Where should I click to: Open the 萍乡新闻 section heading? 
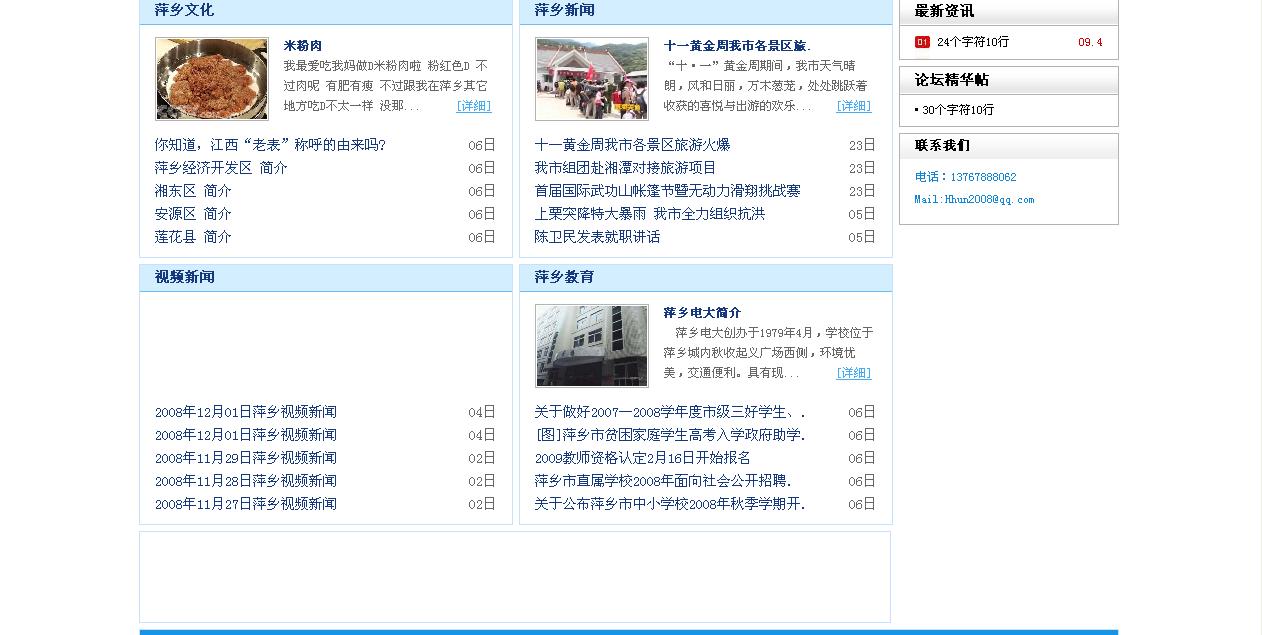coord(564,10)
